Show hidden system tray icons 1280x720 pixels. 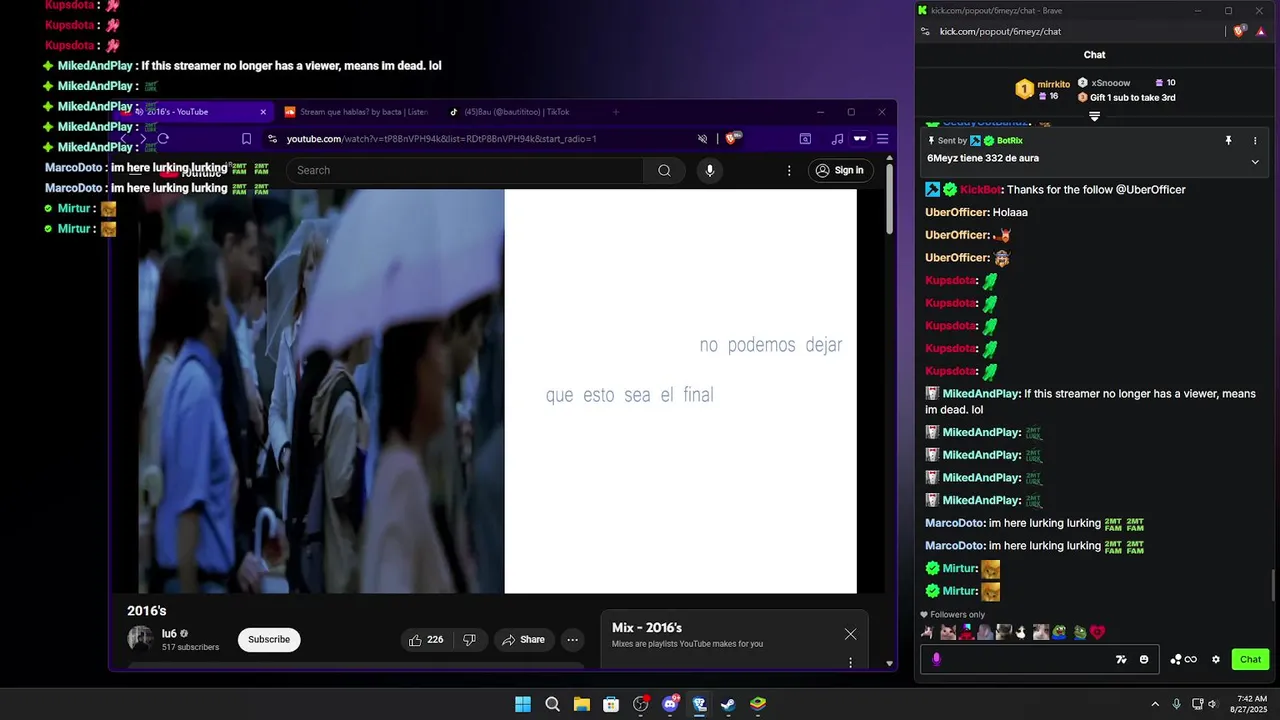pos(1155,704)
